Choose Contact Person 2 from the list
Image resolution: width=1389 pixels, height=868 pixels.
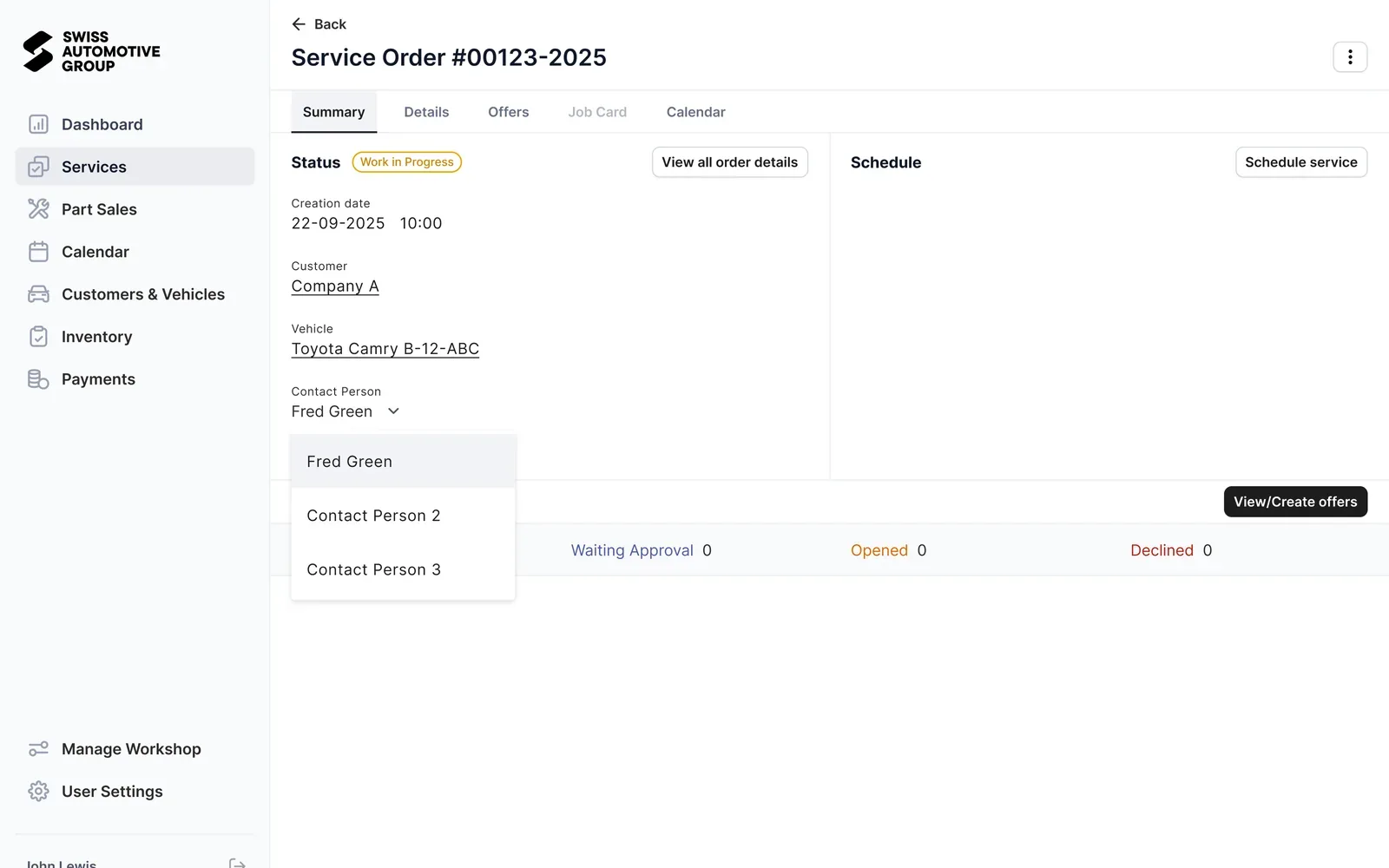coord(403,516)
